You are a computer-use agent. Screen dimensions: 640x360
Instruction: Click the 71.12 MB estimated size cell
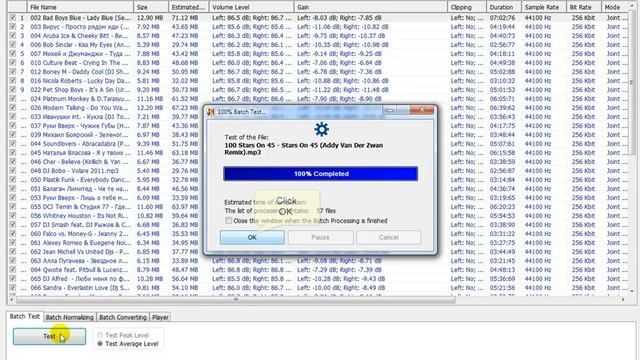(x=185, y=18)
